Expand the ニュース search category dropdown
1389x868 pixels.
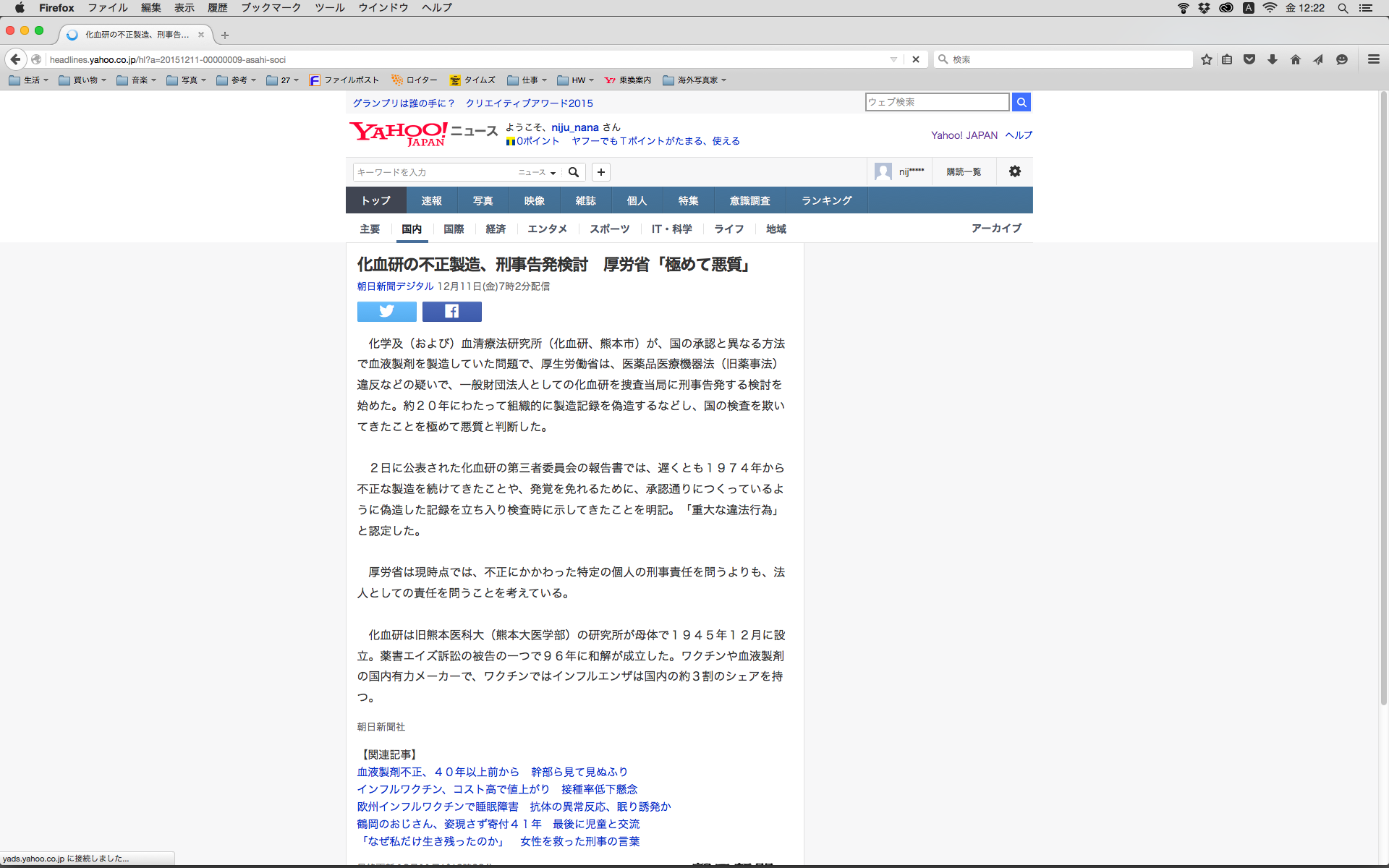pos(537,172)
